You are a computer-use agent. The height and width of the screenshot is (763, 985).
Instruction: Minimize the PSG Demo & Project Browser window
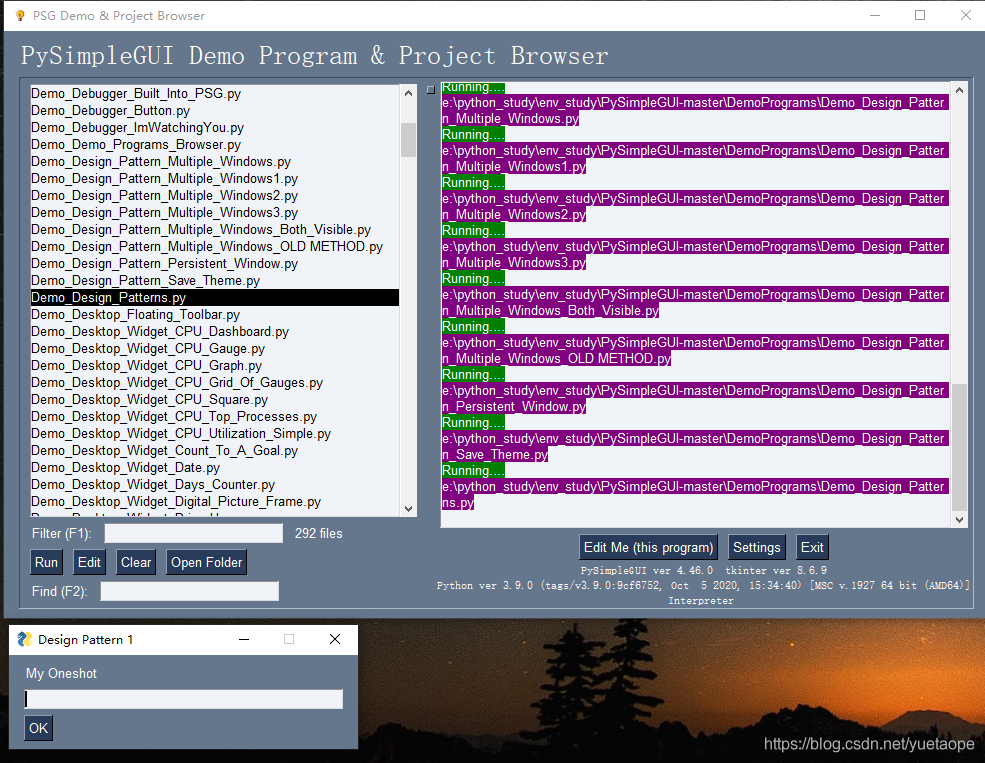click(874, 15)
